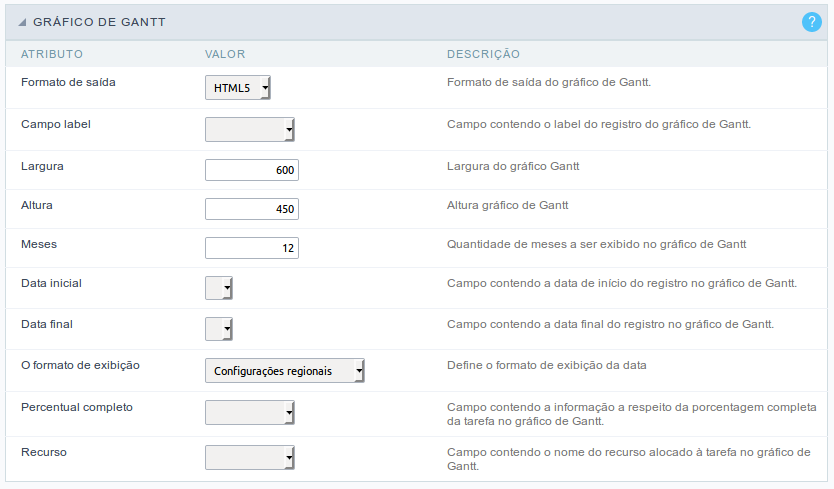Click the 'Recurso' attribute label
Screen dimensions: 834x489
44,452
